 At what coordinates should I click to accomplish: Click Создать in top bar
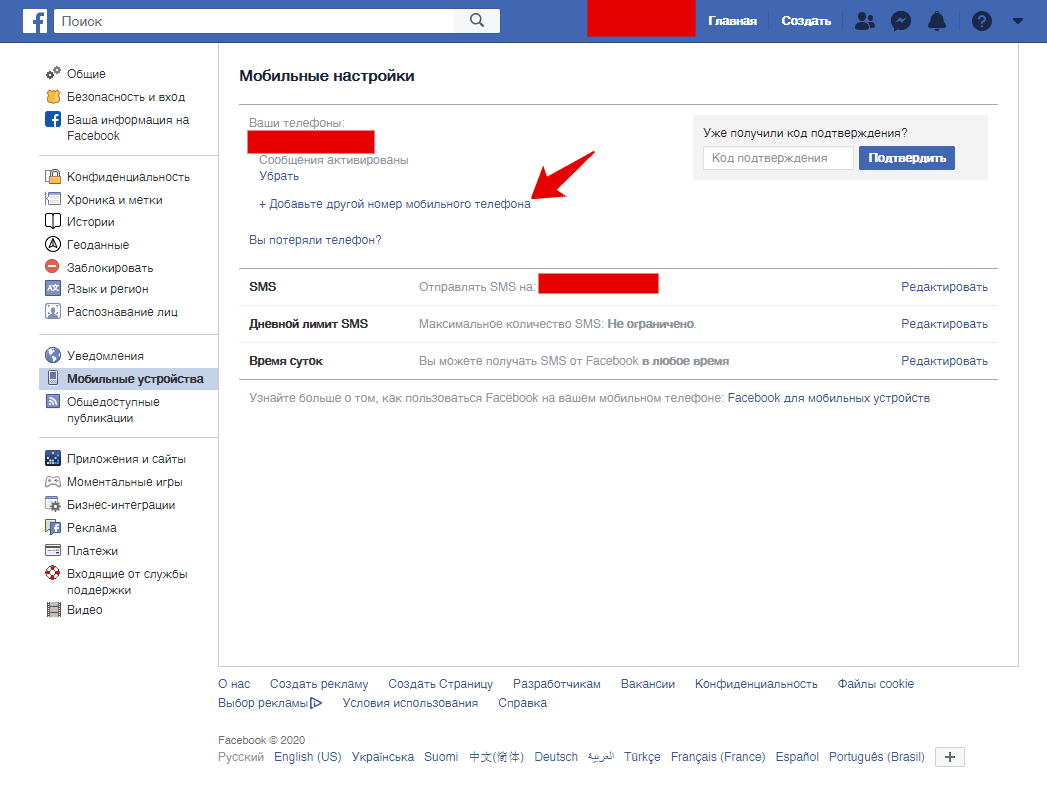[806, 21]
